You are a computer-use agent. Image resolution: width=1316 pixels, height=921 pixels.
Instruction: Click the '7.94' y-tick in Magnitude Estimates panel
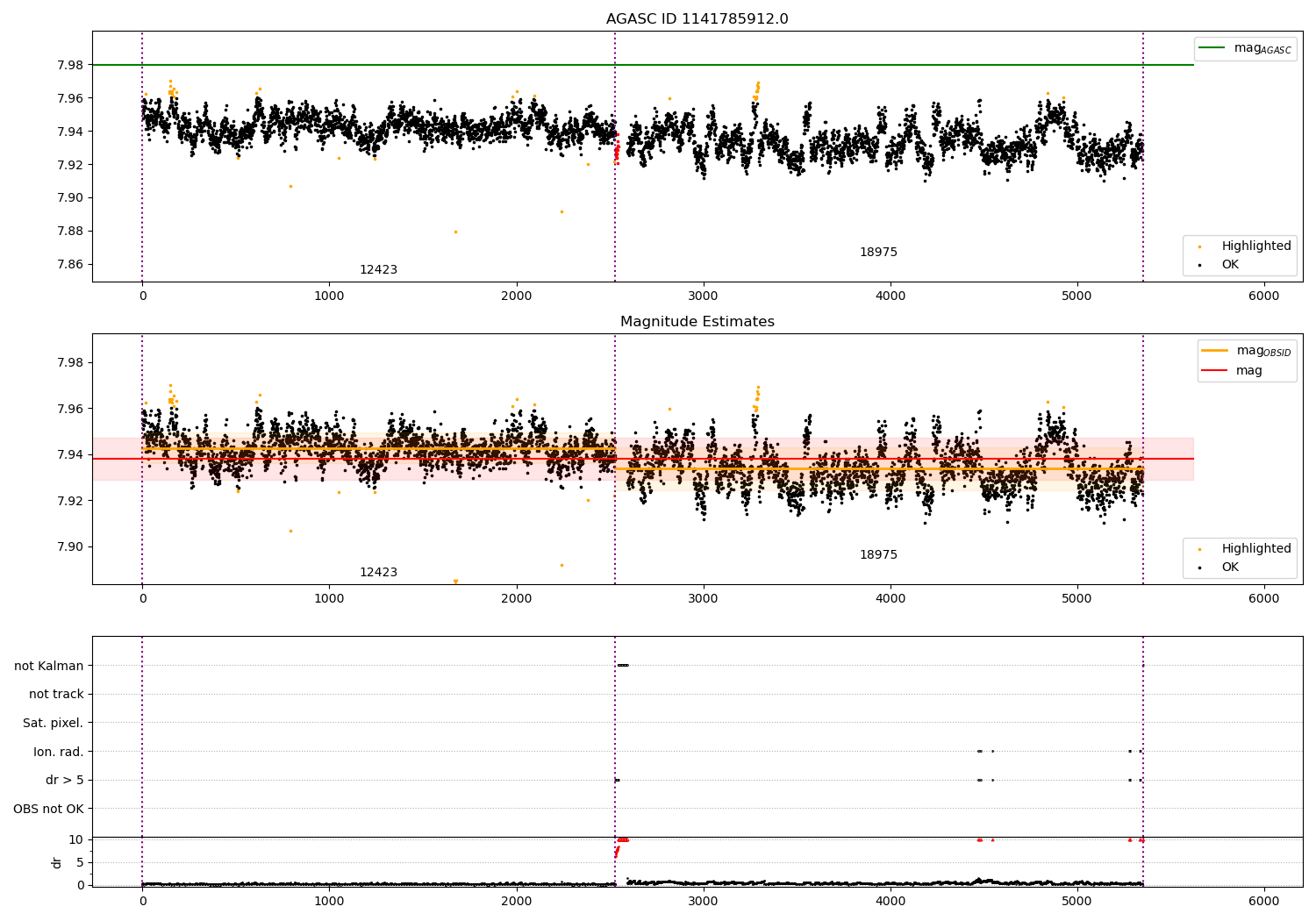coord(70,454)
